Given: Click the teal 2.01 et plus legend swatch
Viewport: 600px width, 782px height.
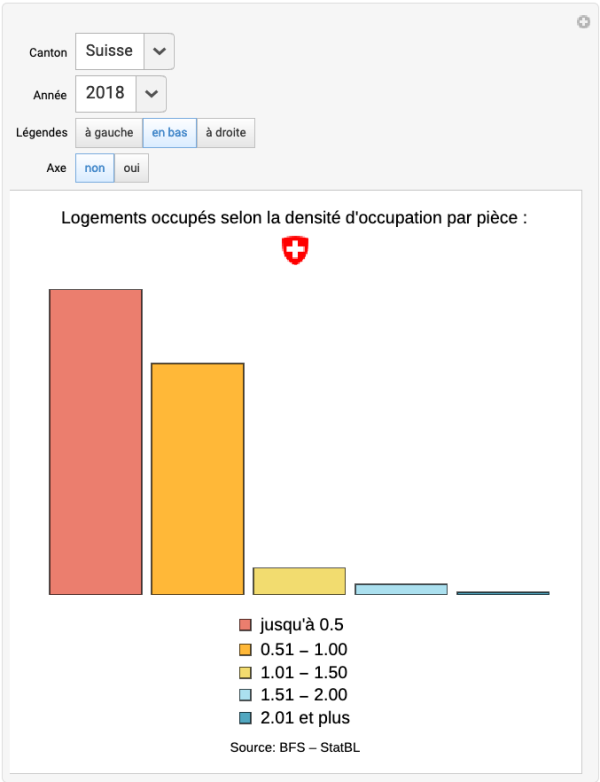Looking at the screenshot, I should click(x=245, y=718).
